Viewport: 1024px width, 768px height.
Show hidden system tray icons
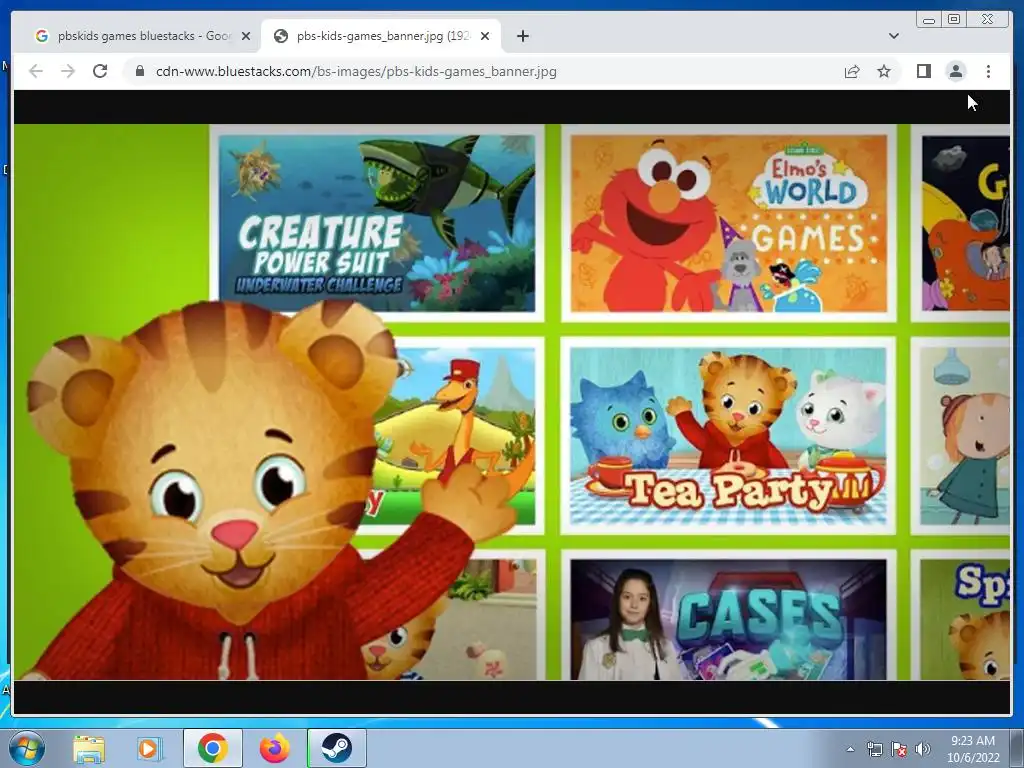(850, 749)
